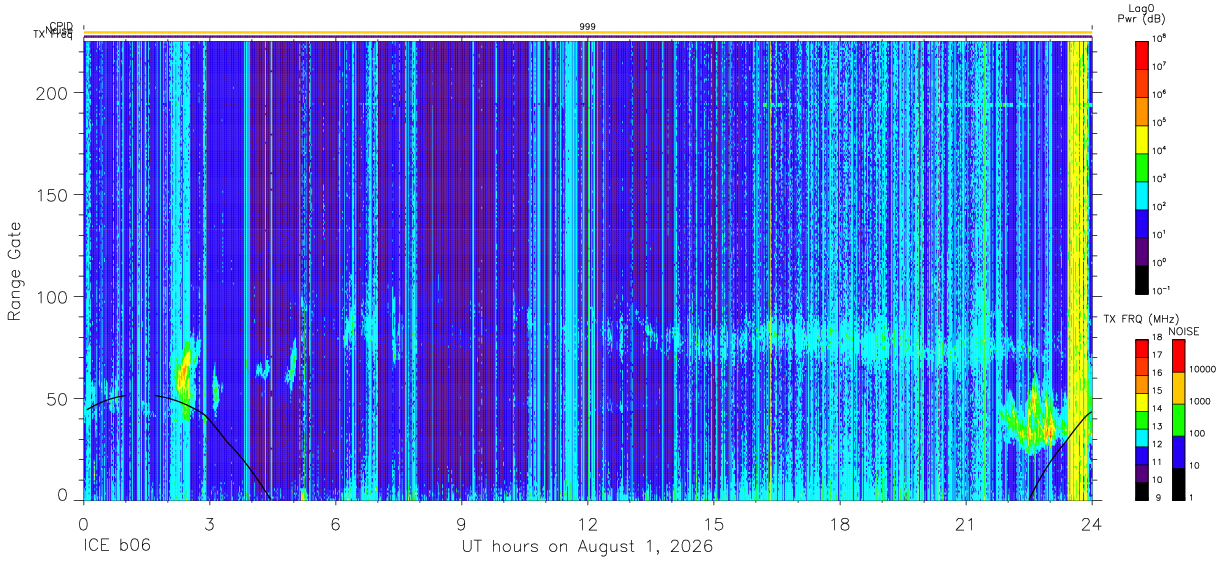
Task: Pick the red segment of NOISE colorbar
Action: [x=1178, y=356]
